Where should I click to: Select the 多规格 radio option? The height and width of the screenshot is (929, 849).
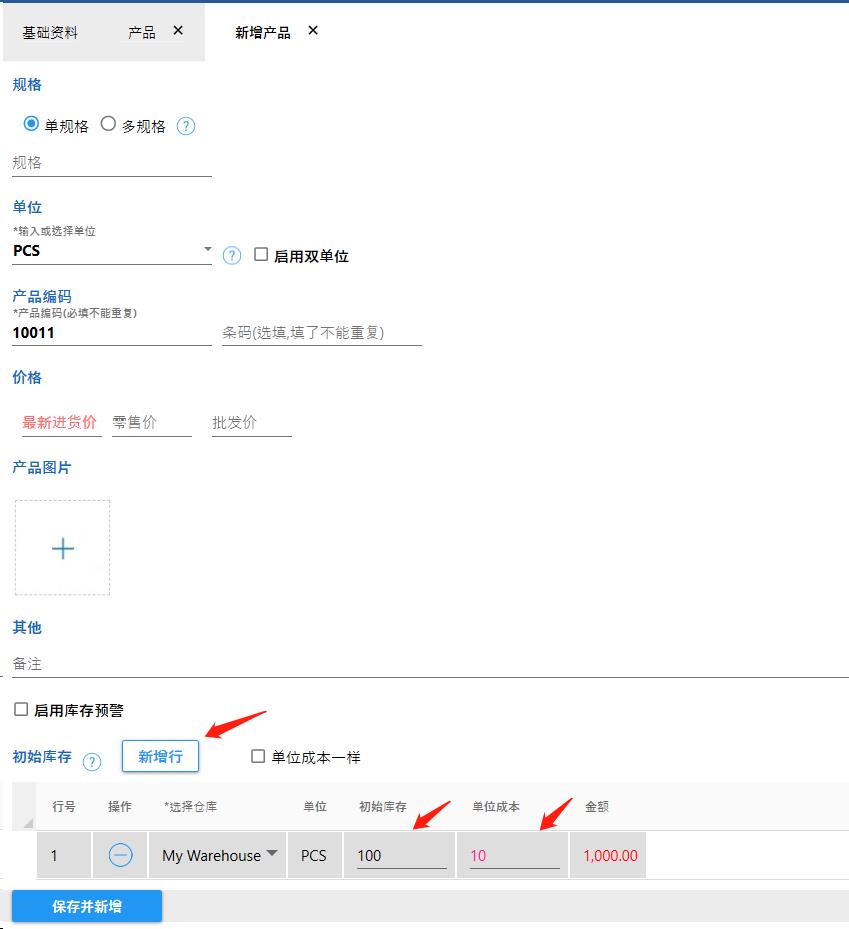(x=109, y=125)
